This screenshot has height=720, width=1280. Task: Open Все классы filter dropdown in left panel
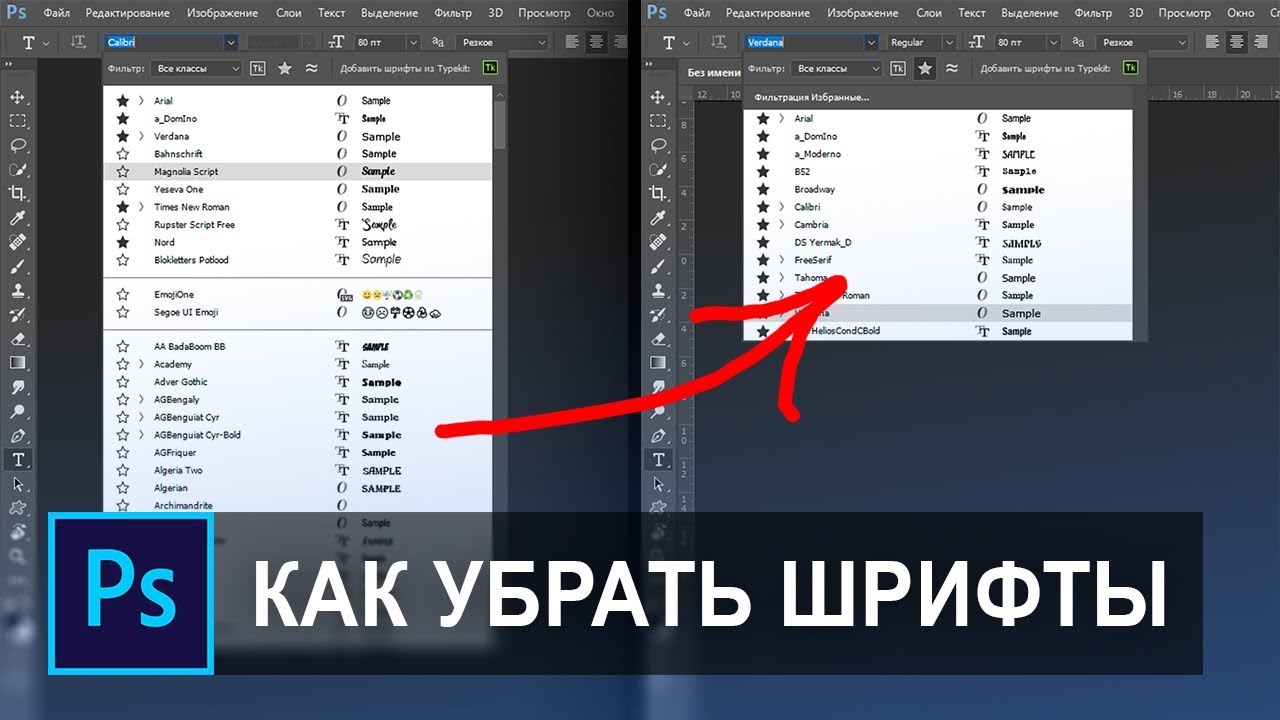tap(196, 68)
